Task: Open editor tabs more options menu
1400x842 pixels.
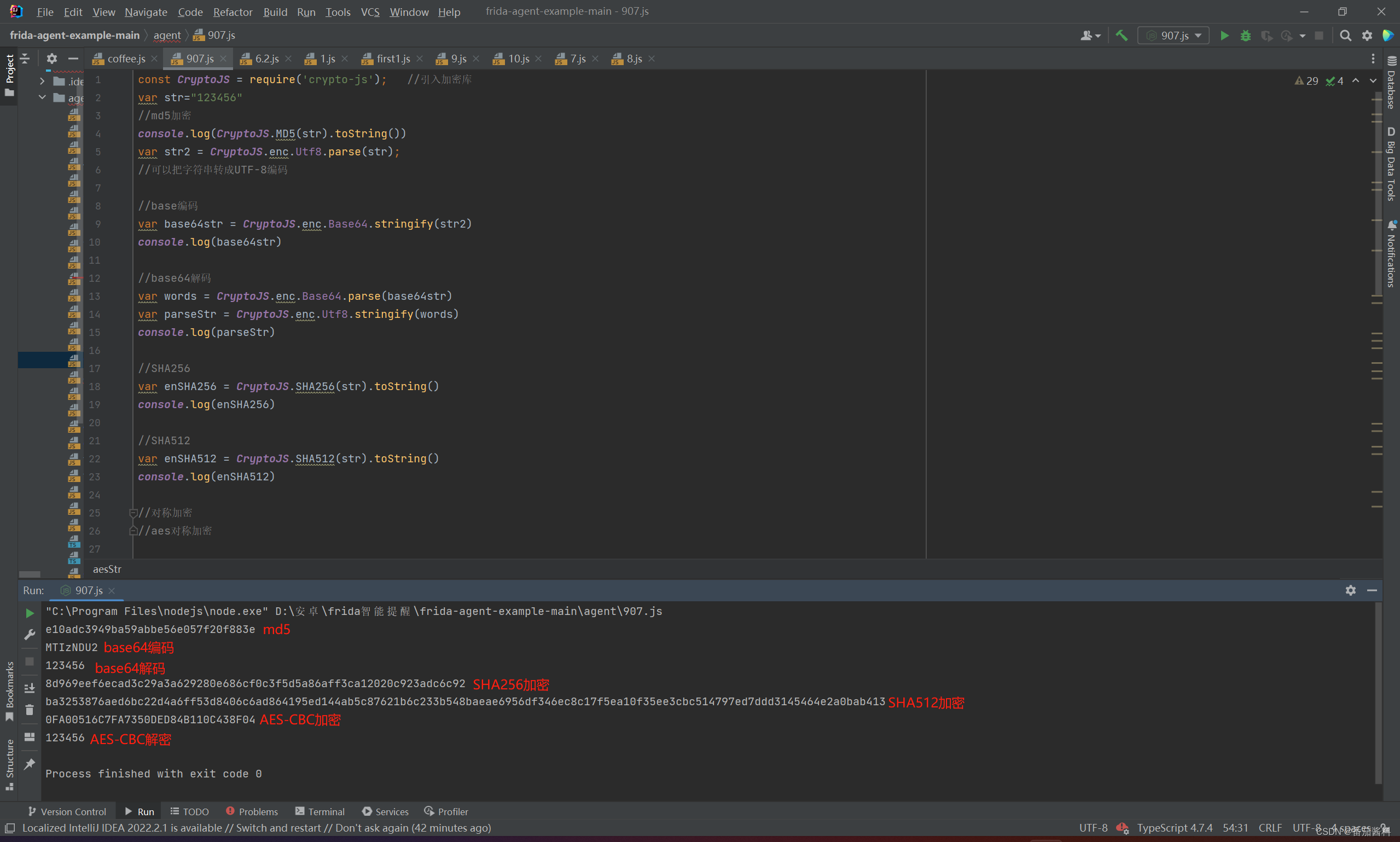Action: pos(1373,59)
